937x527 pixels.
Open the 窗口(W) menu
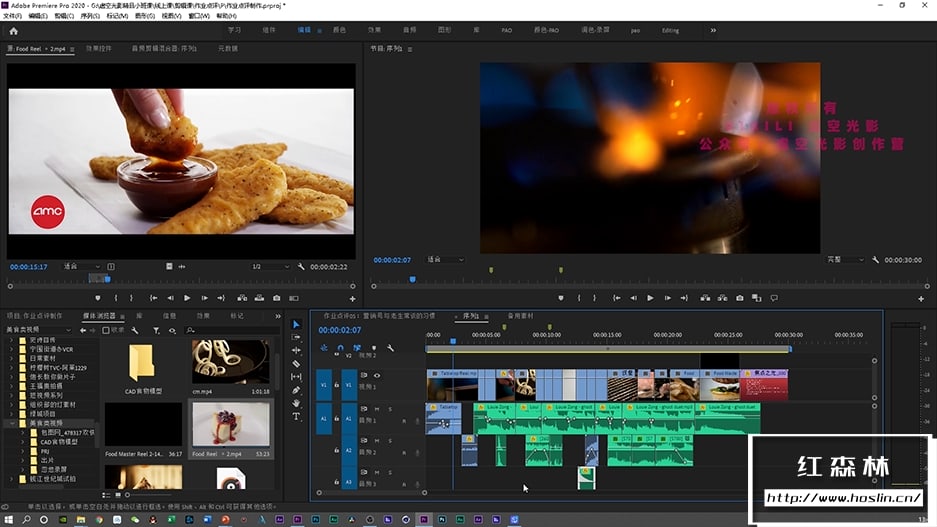point(199,16)
